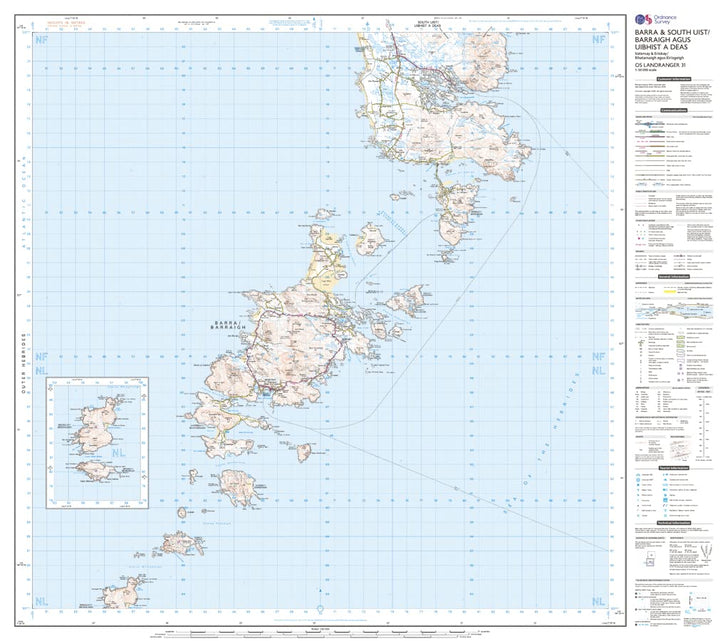
Task: Click the road profile diagram in General Information
Action: tap(674, 311)
